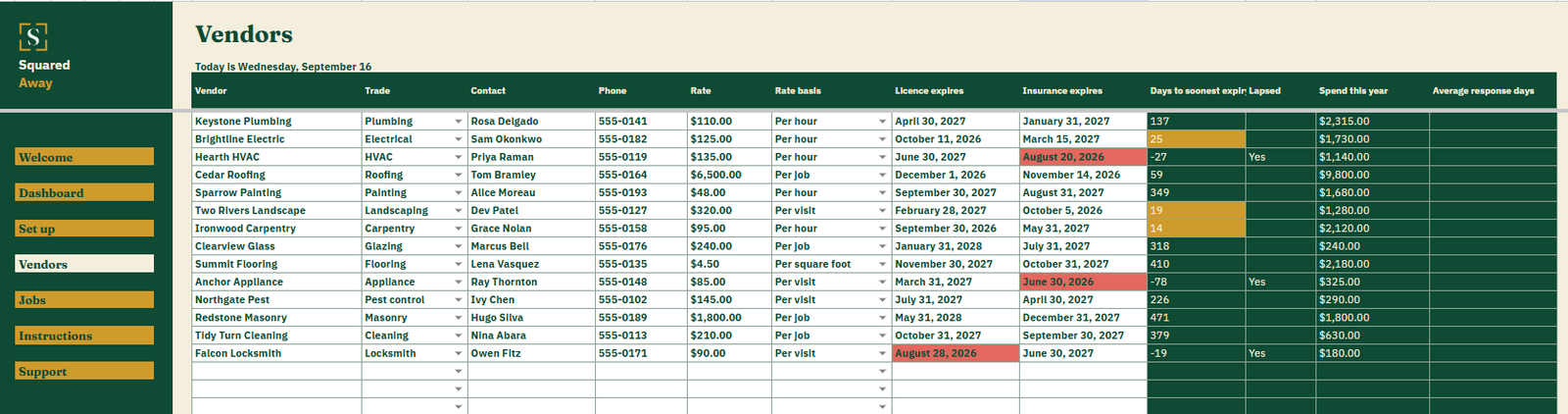Click red insurance date June 30, 2026

tap(1083, 282)
